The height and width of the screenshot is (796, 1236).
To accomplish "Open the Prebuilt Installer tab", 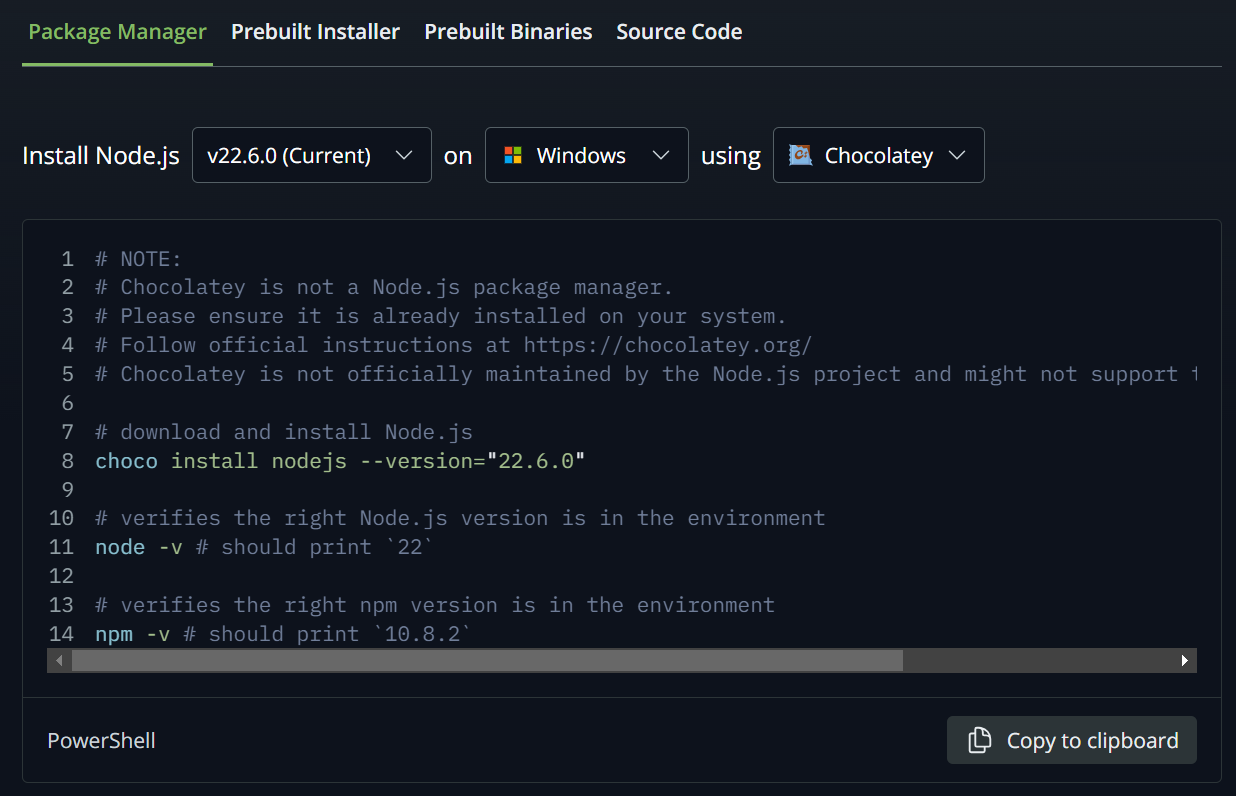I will (315, 32).
